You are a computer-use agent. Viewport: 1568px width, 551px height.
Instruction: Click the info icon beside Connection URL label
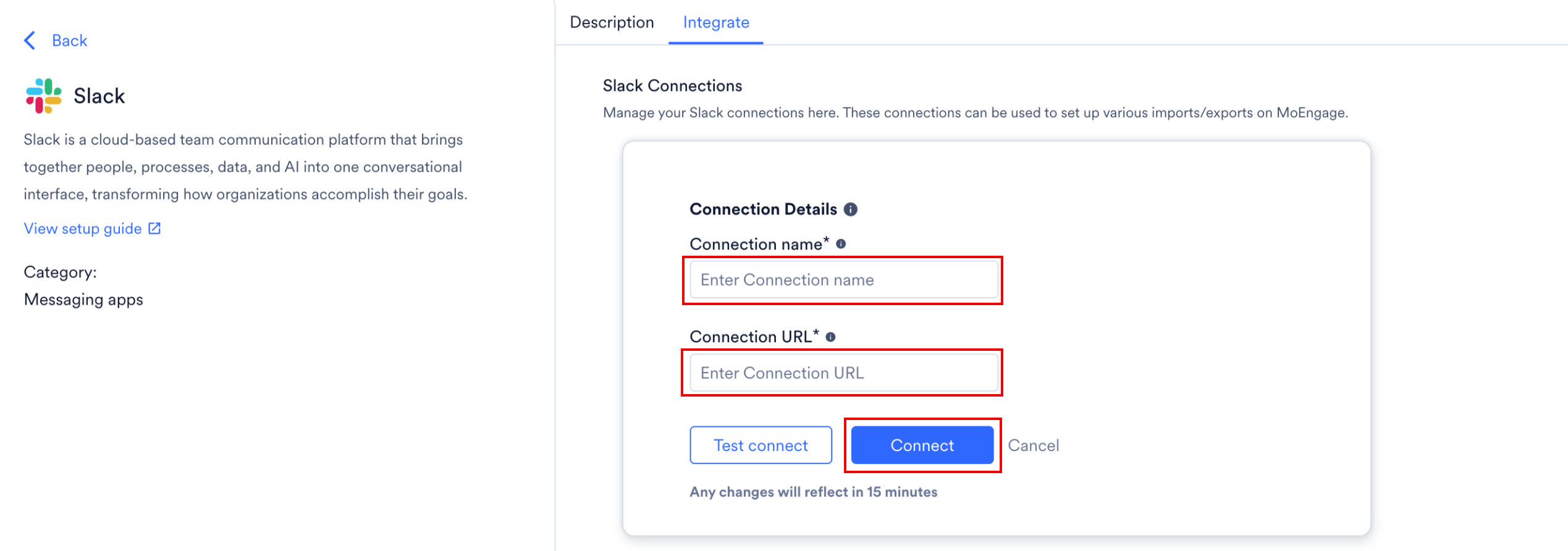pos(830,337)
